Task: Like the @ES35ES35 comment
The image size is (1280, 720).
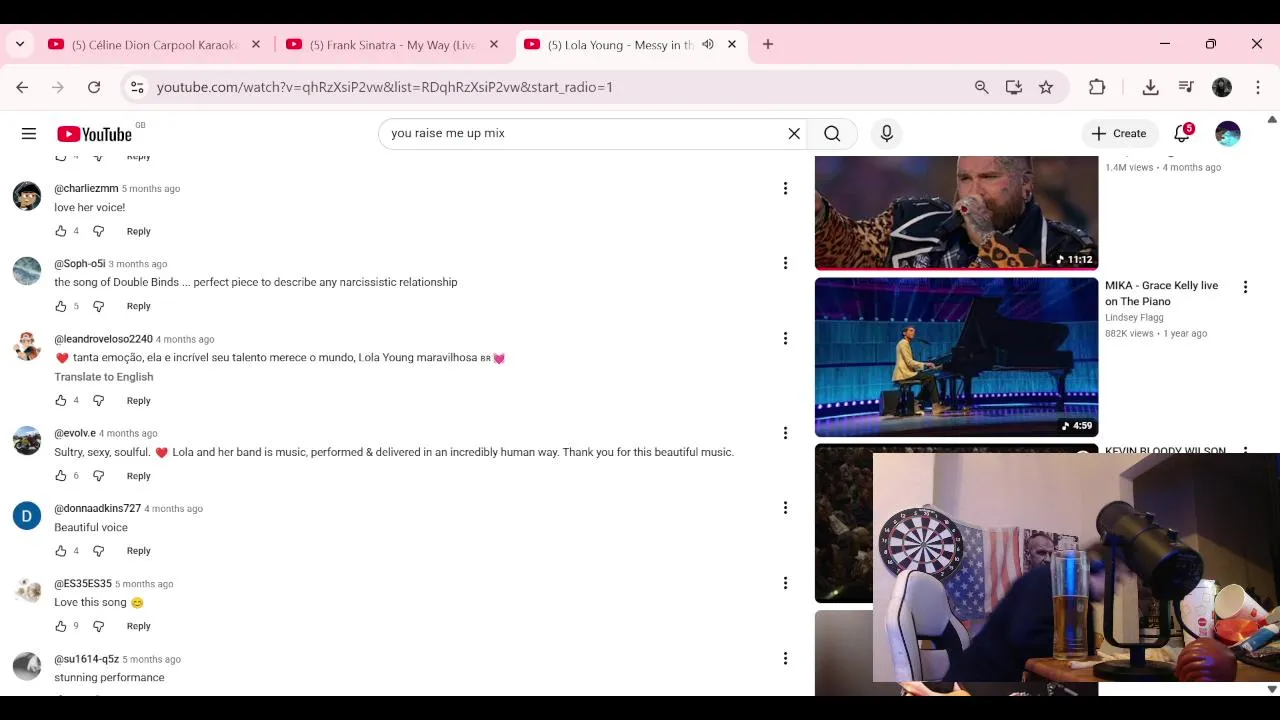Action: point(61,626)
